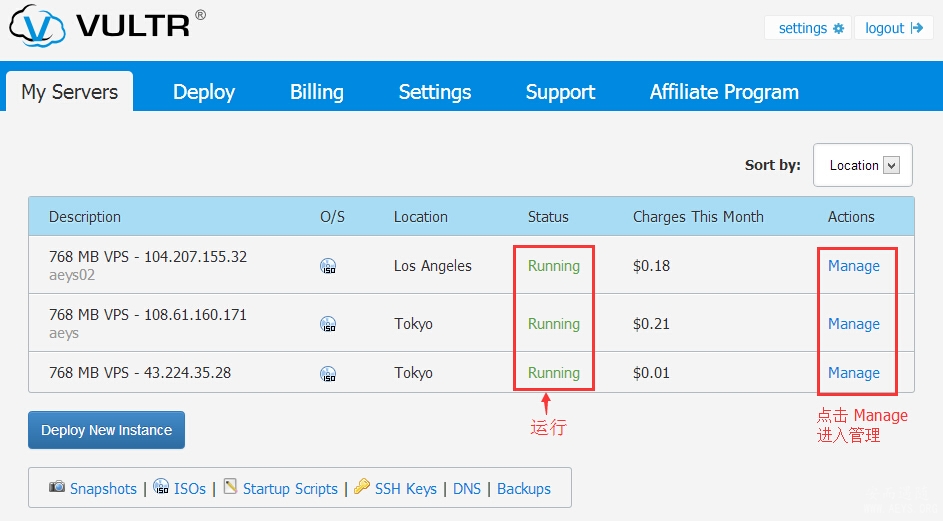943x521 pixels.
Task: Select the 768 MB VPS - 108.61.160.171 entry
Action: click(148, 315)
